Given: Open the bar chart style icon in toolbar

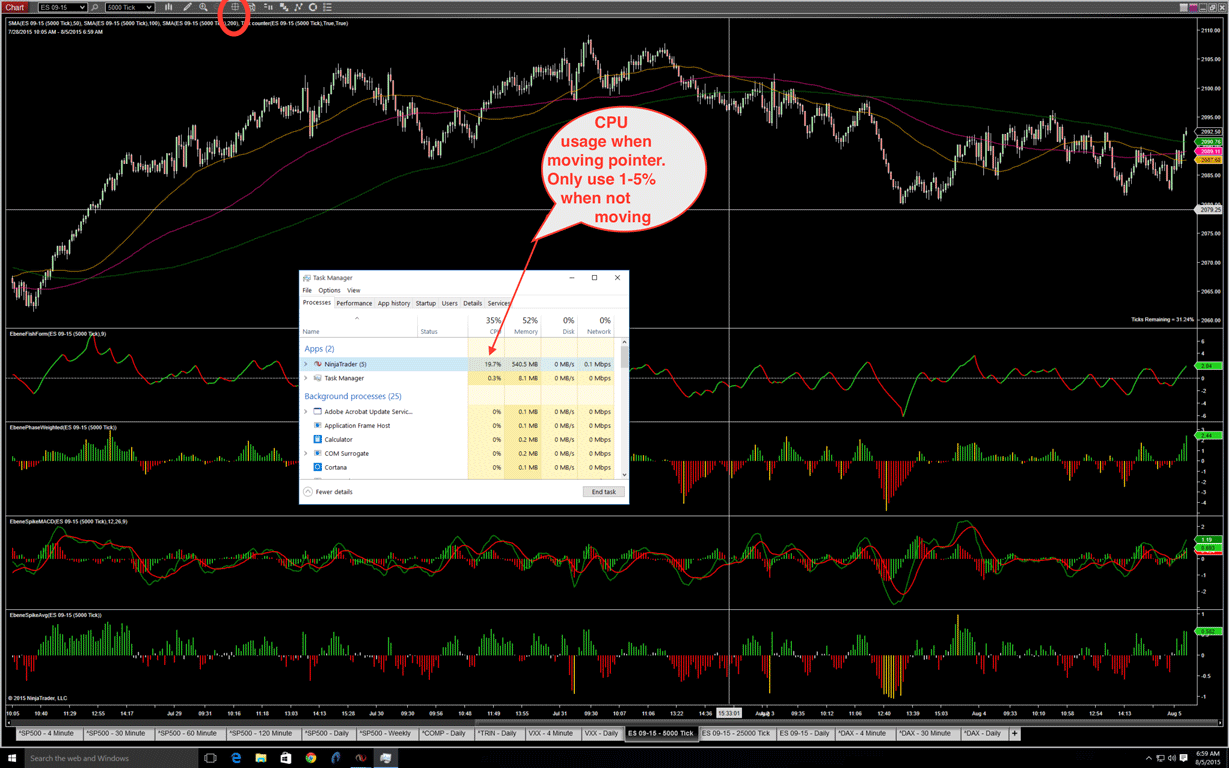Looking at the screenshot, I should coord(168,7).
